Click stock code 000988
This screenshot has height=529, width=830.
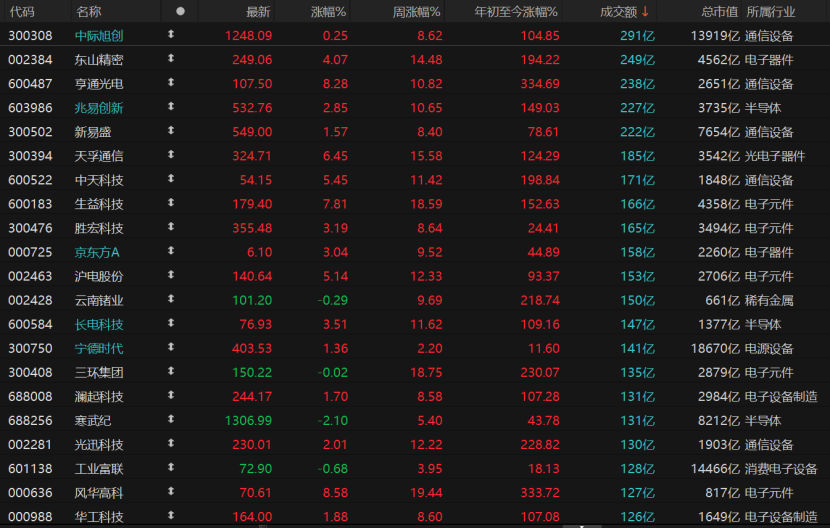[x=30, y=517]
